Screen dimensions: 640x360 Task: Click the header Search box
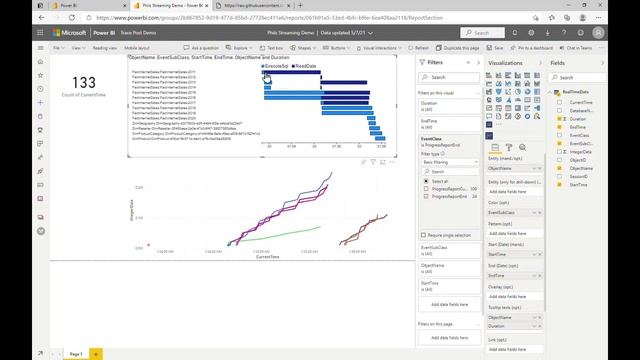pyautogui.click(x=482, y=33)
